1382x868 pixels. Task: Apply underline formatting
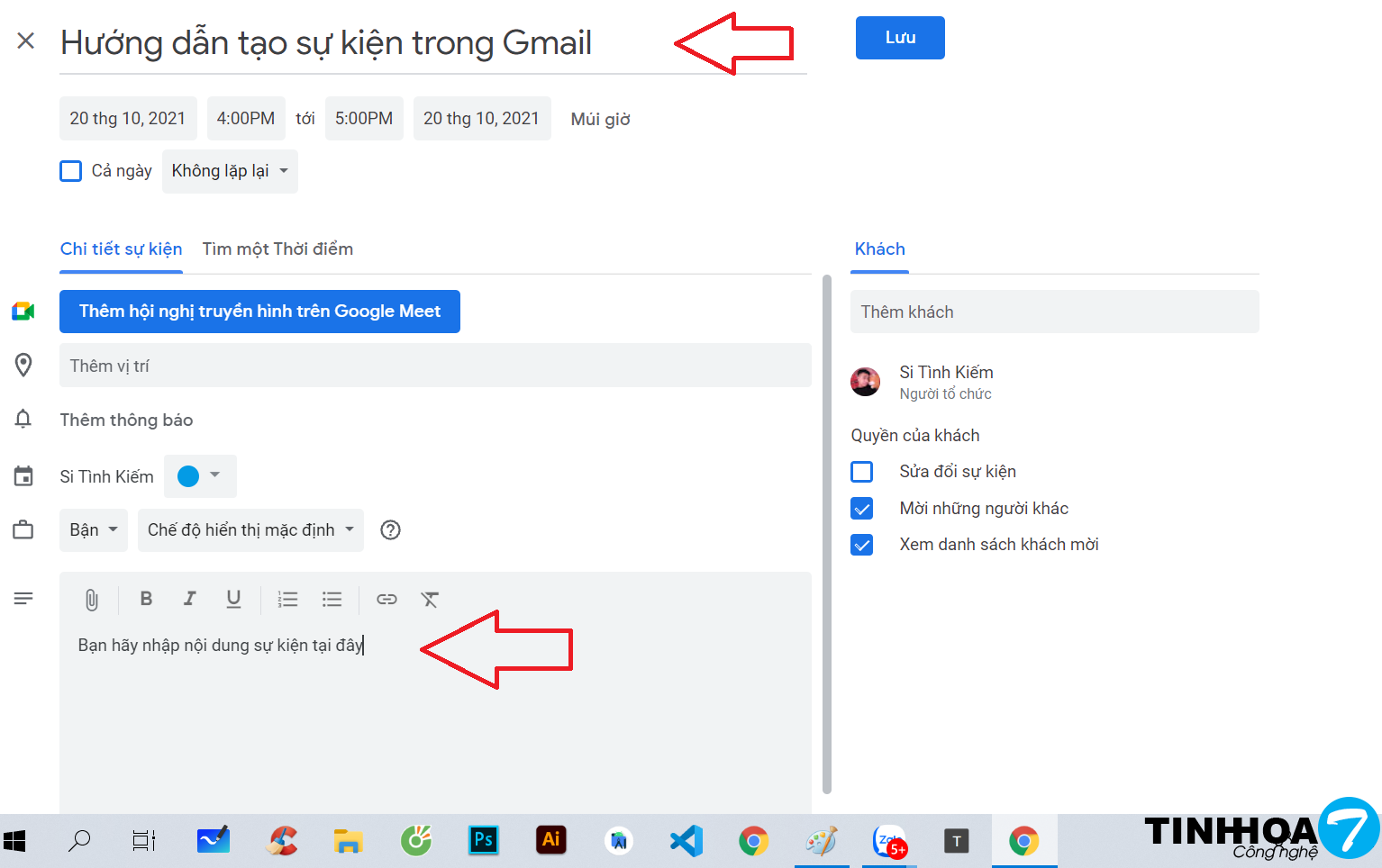233,599
